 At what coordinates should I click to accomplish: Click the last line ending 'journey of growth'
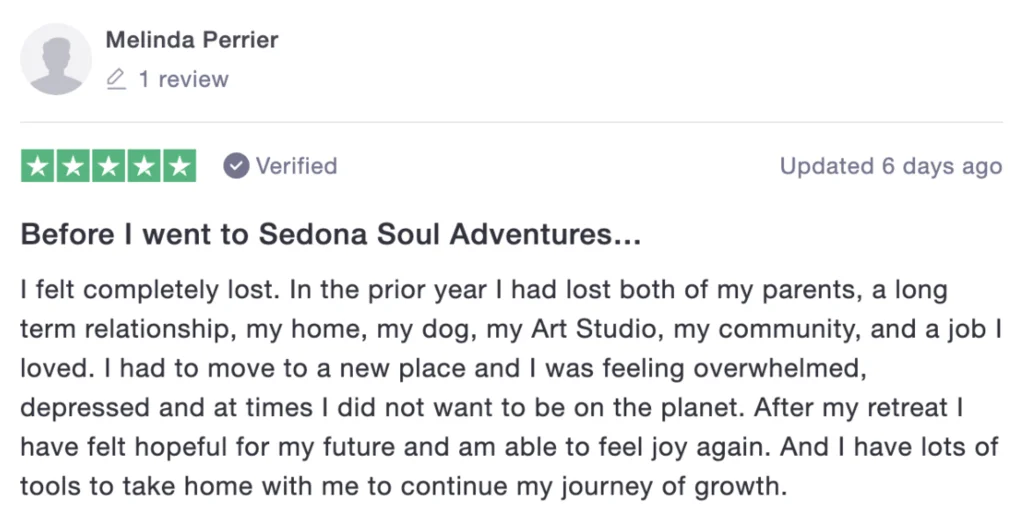400,488
